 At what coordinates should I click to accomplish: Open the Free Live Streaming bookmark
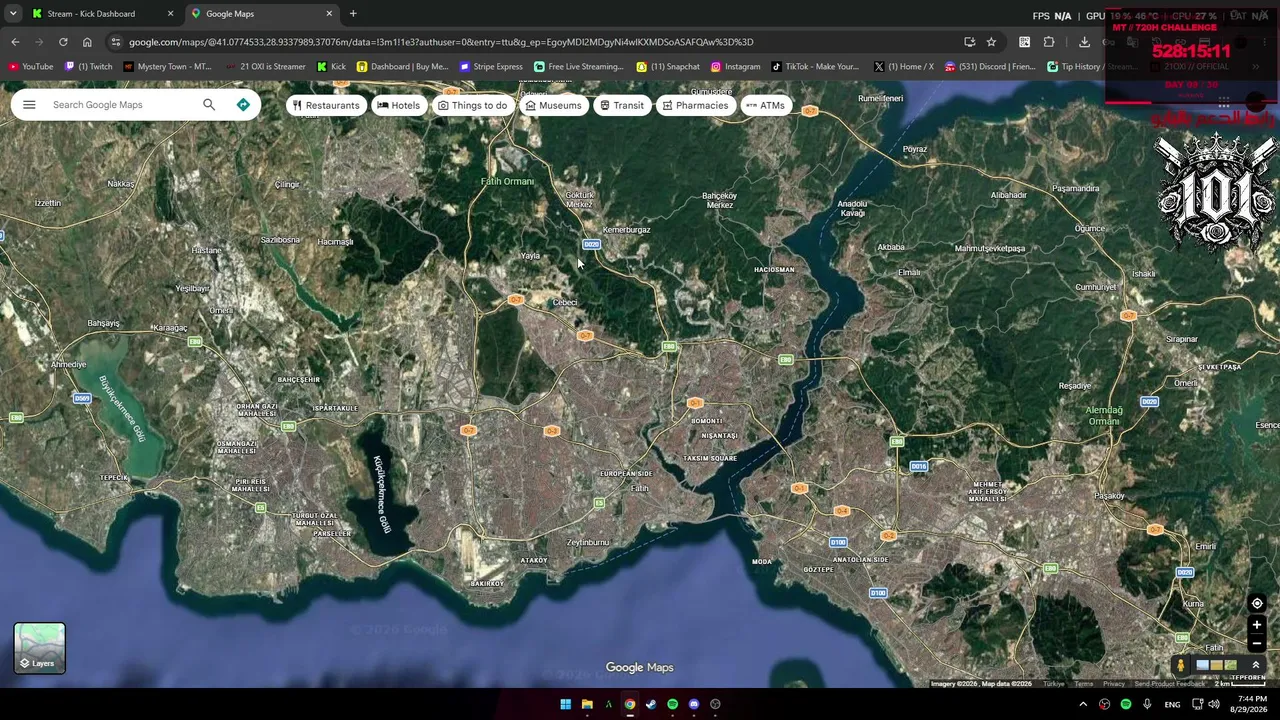pos(579,67)
